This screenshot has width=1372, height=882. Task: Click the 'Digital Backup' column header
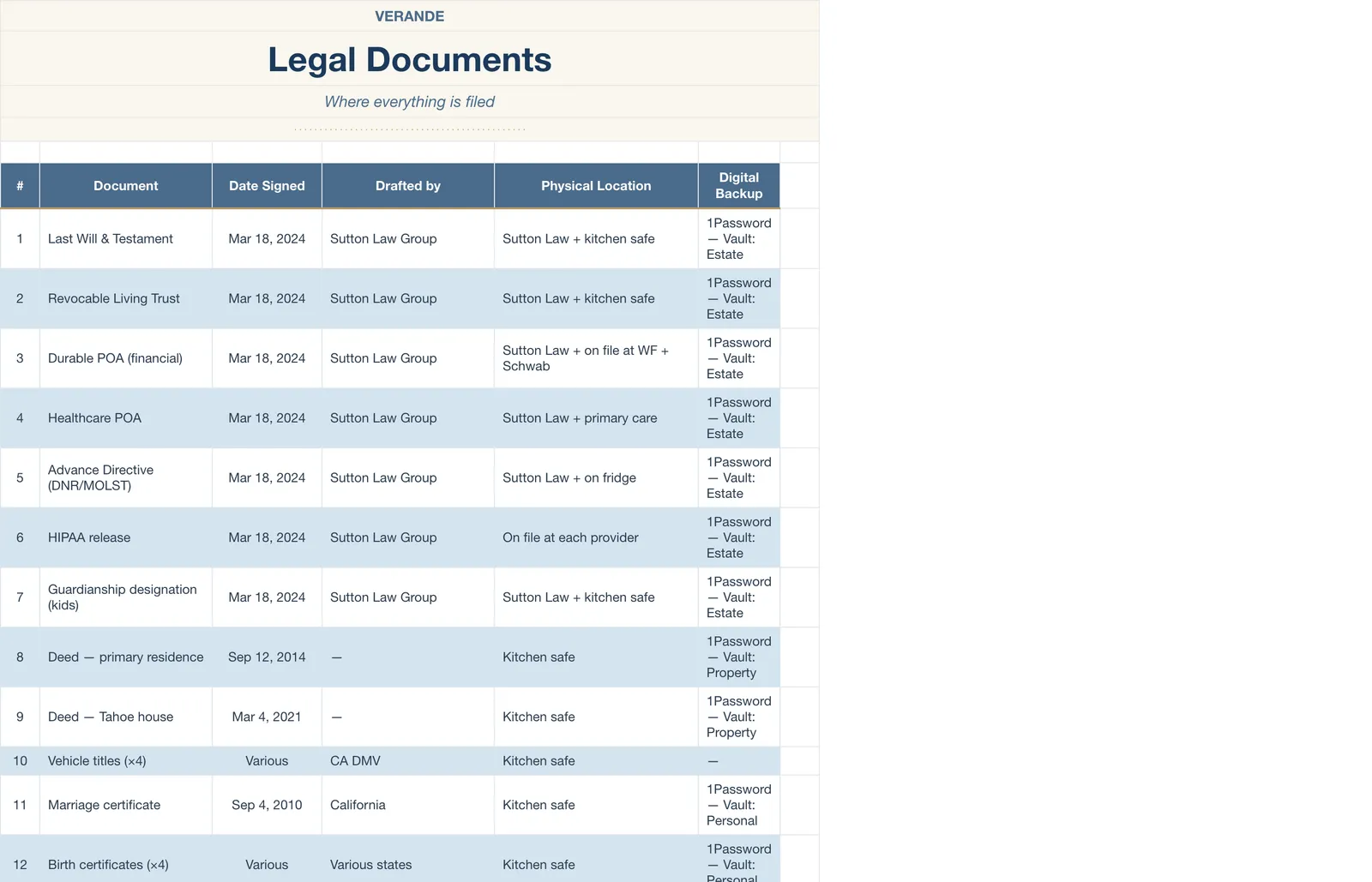coord(739,186)
